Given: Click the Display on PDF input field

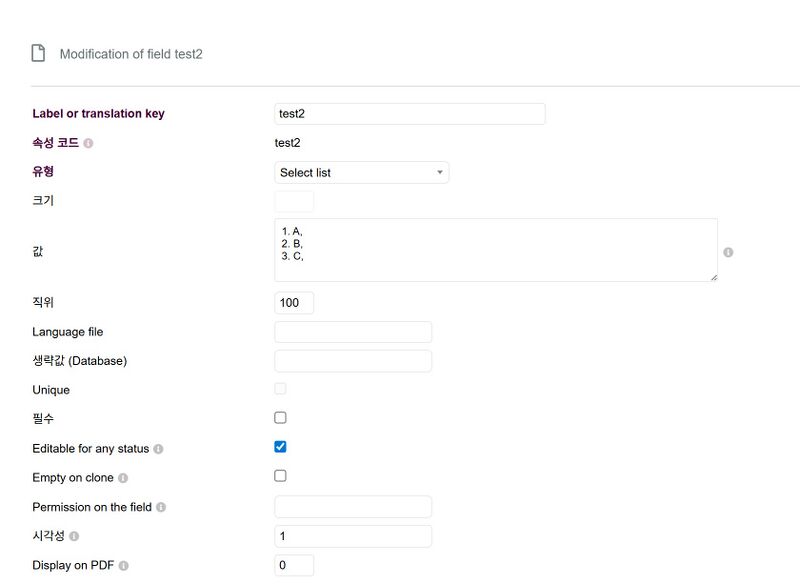Looking at the screenshot, I should pyautogui.click(x=294, y=565).
